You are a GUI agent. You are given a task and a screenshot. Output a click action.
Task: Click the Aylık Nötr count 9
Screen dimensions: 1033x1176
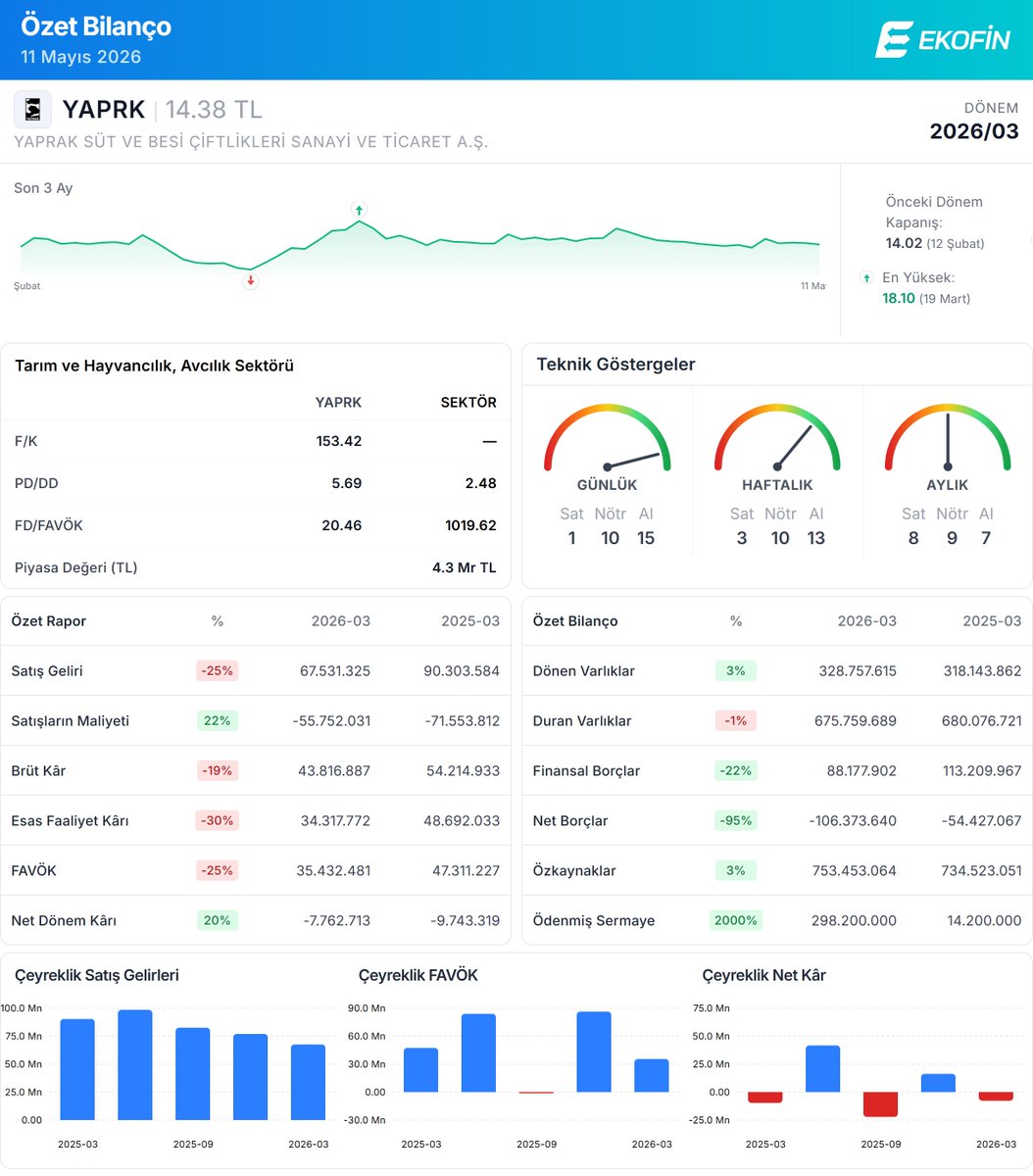pyautogui.click(x=952, y=538)
